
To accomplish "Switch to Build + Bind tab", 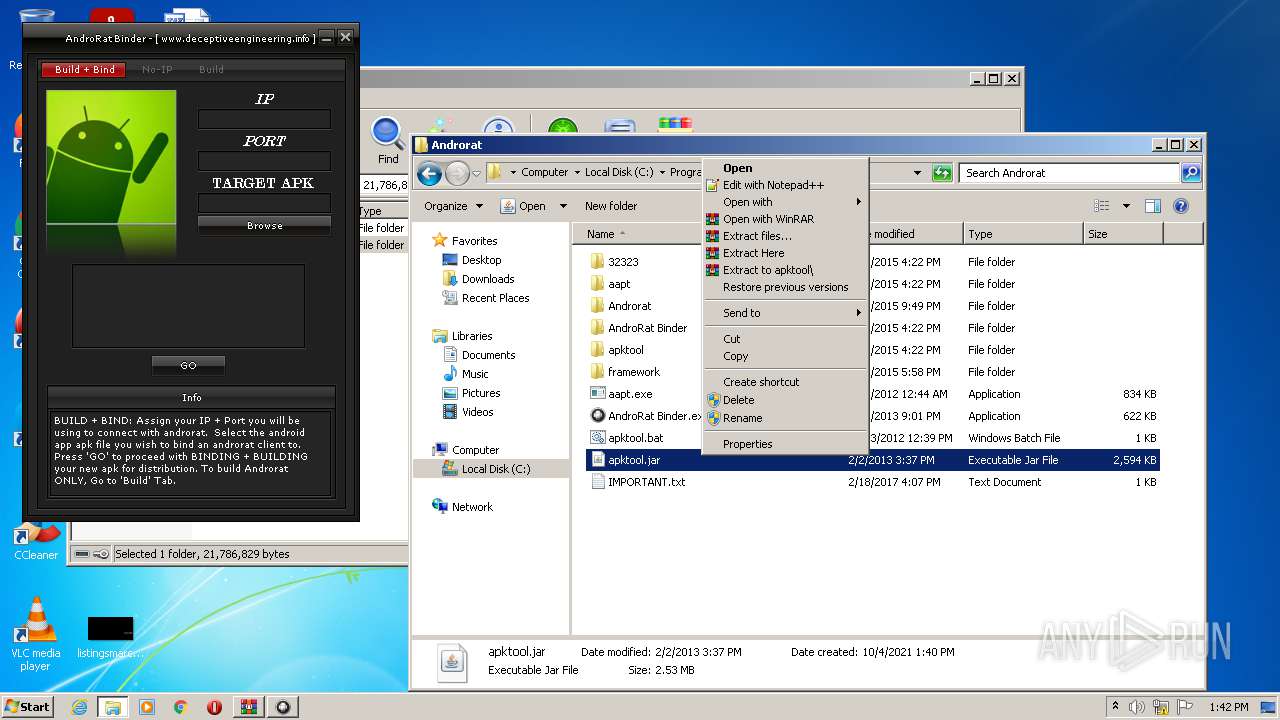I will [85, 70].
